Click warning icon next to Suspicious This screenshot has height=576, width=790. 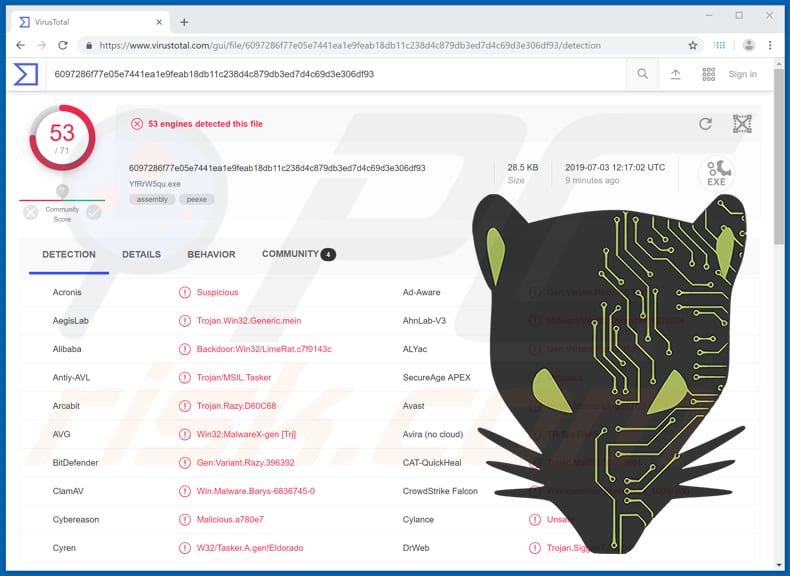[185, 292]
